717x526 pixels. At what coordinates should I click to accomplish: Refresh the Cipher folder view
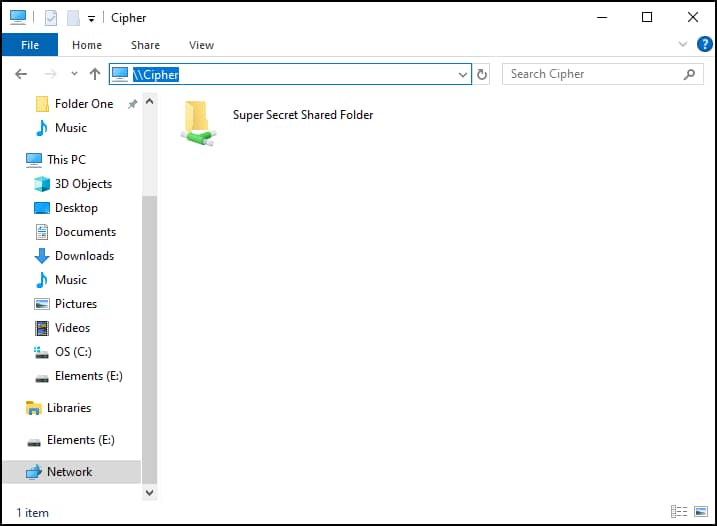[x=482, y=74]
